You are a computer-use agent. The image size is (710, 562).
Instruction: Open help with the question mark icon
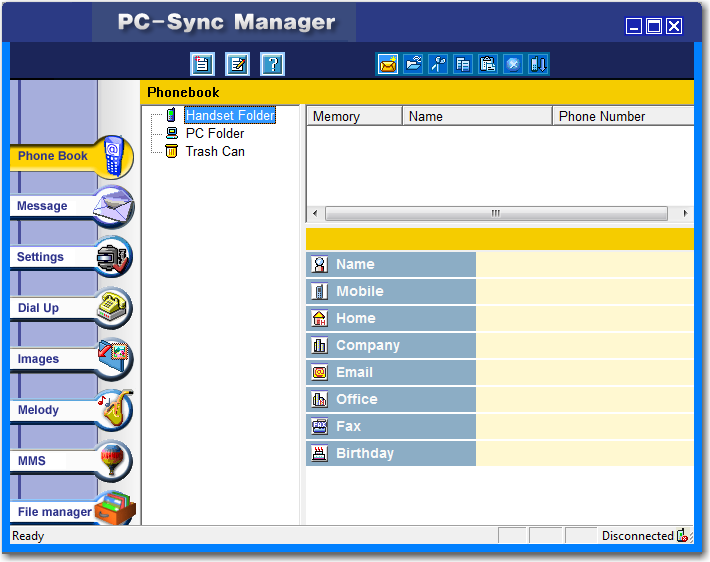272,65
